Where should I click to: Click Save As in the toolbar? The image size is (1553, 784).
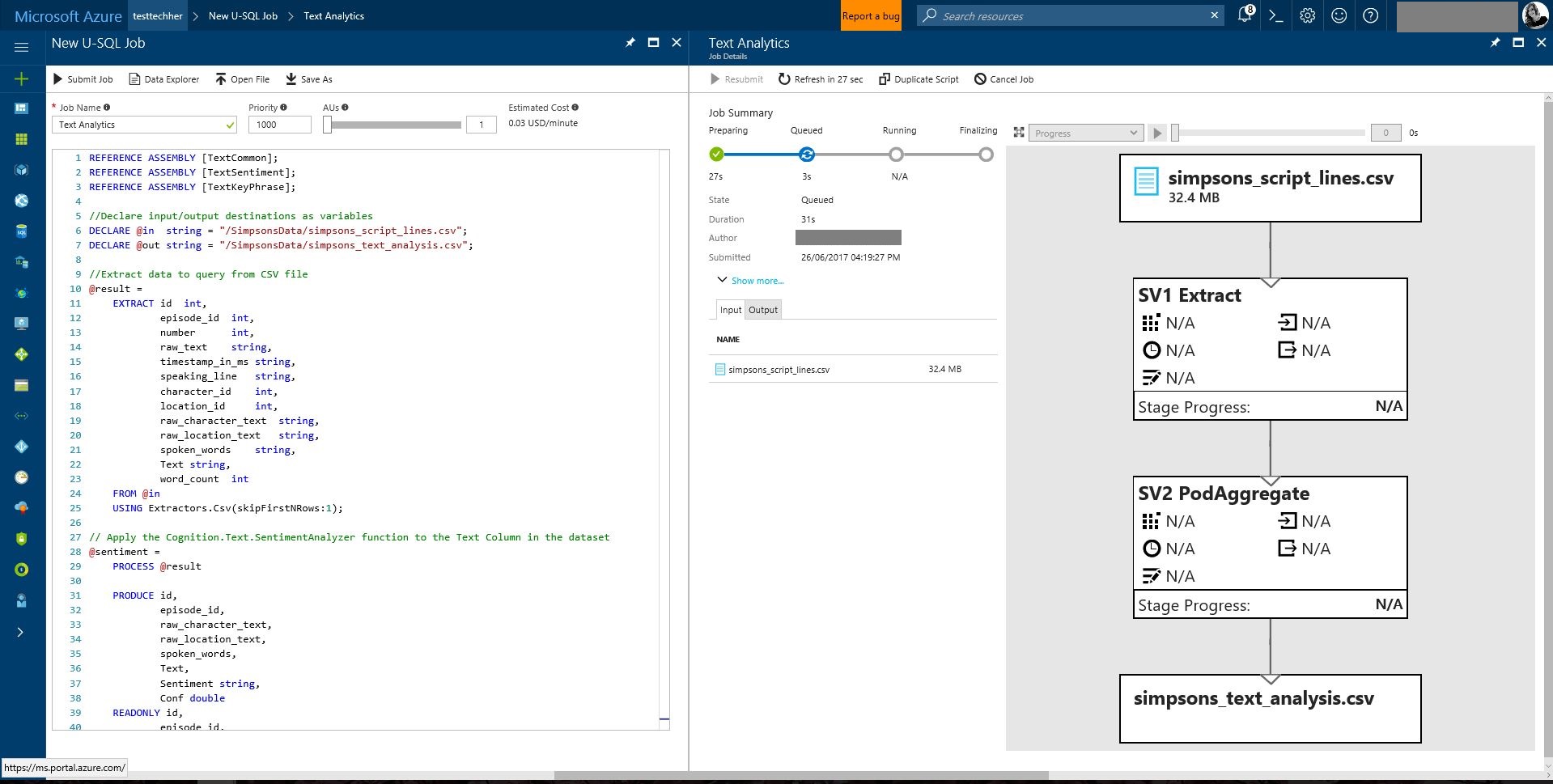click(309, 79)
